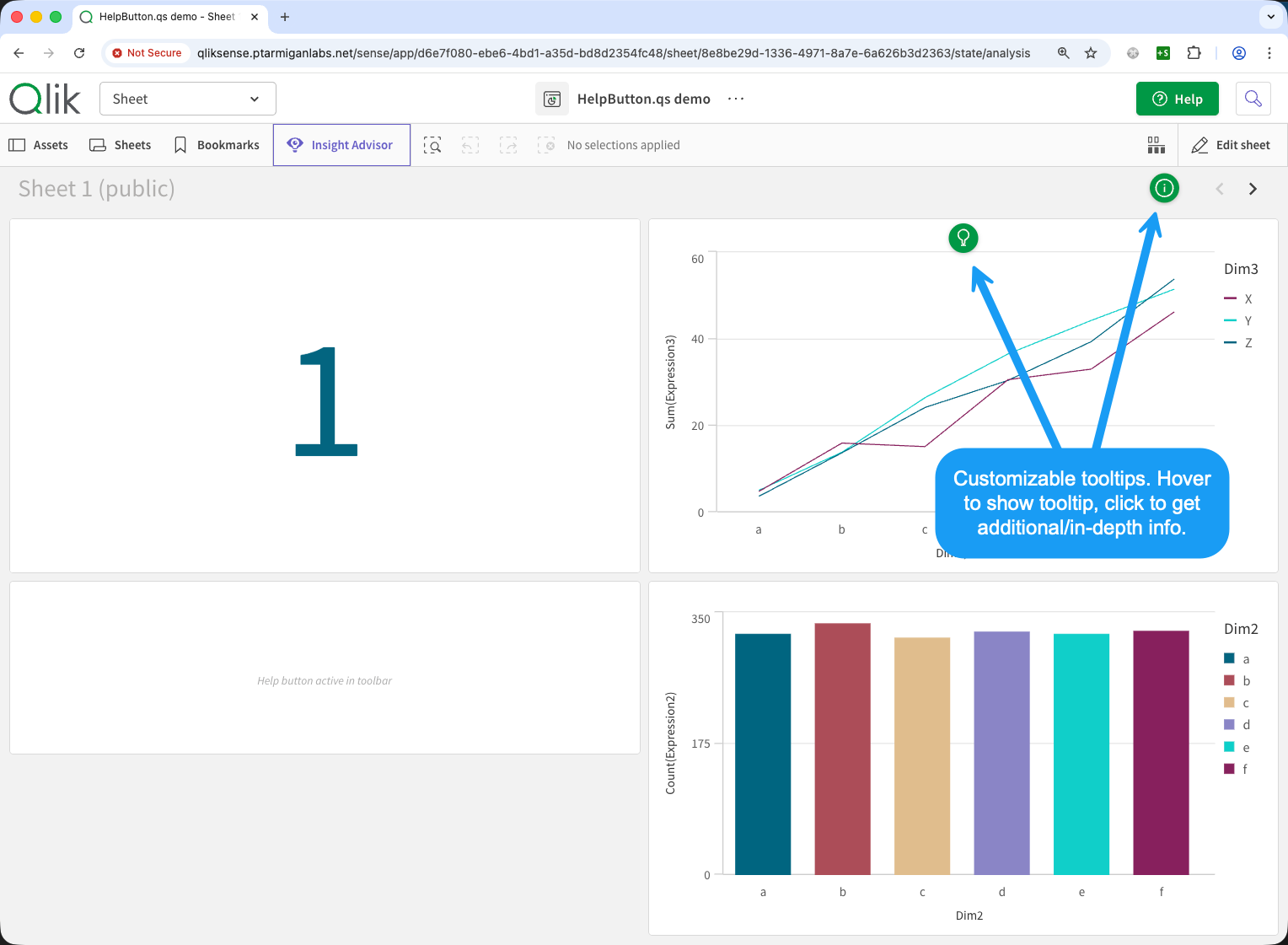Click the clear all selections icon
Image resolution: width=1288 pixels, height=945 pixels.
click(x=546, y=145)
